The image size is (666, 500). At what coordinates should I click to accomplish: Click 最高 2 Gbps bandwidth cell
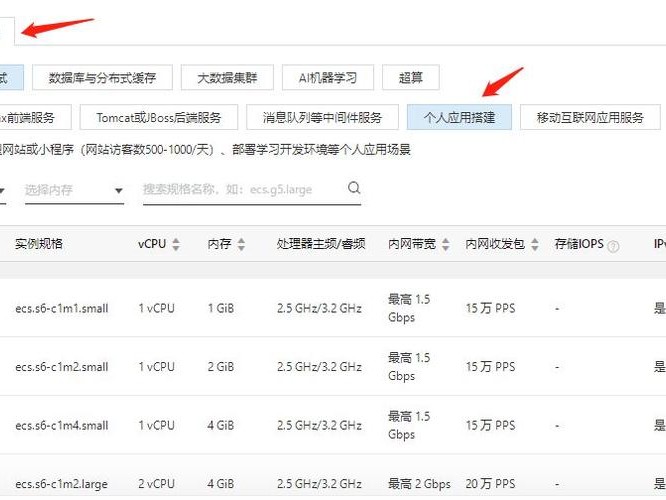pos(419,483)
